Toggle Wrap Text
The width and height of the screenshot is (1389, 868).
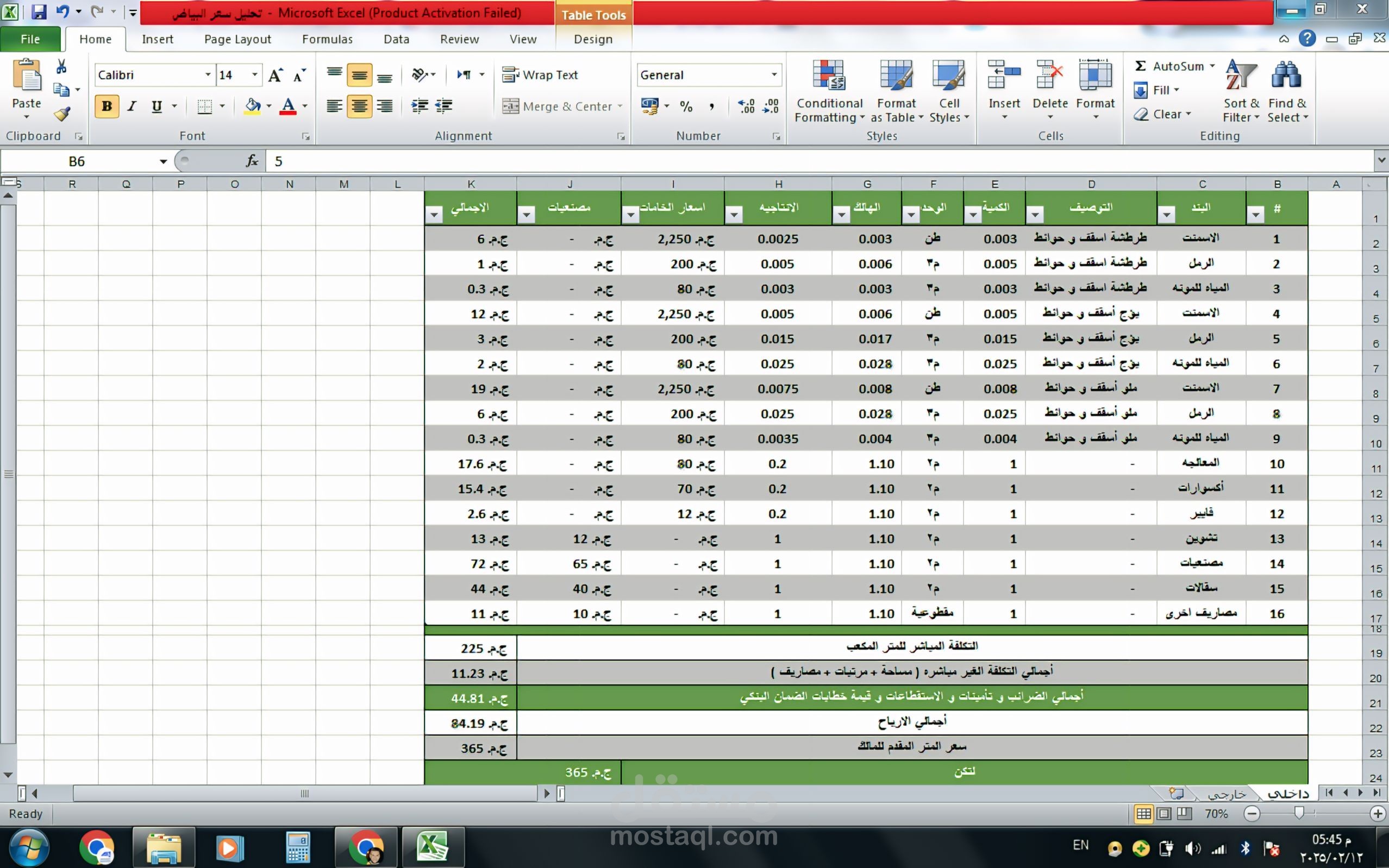[540, 75]
